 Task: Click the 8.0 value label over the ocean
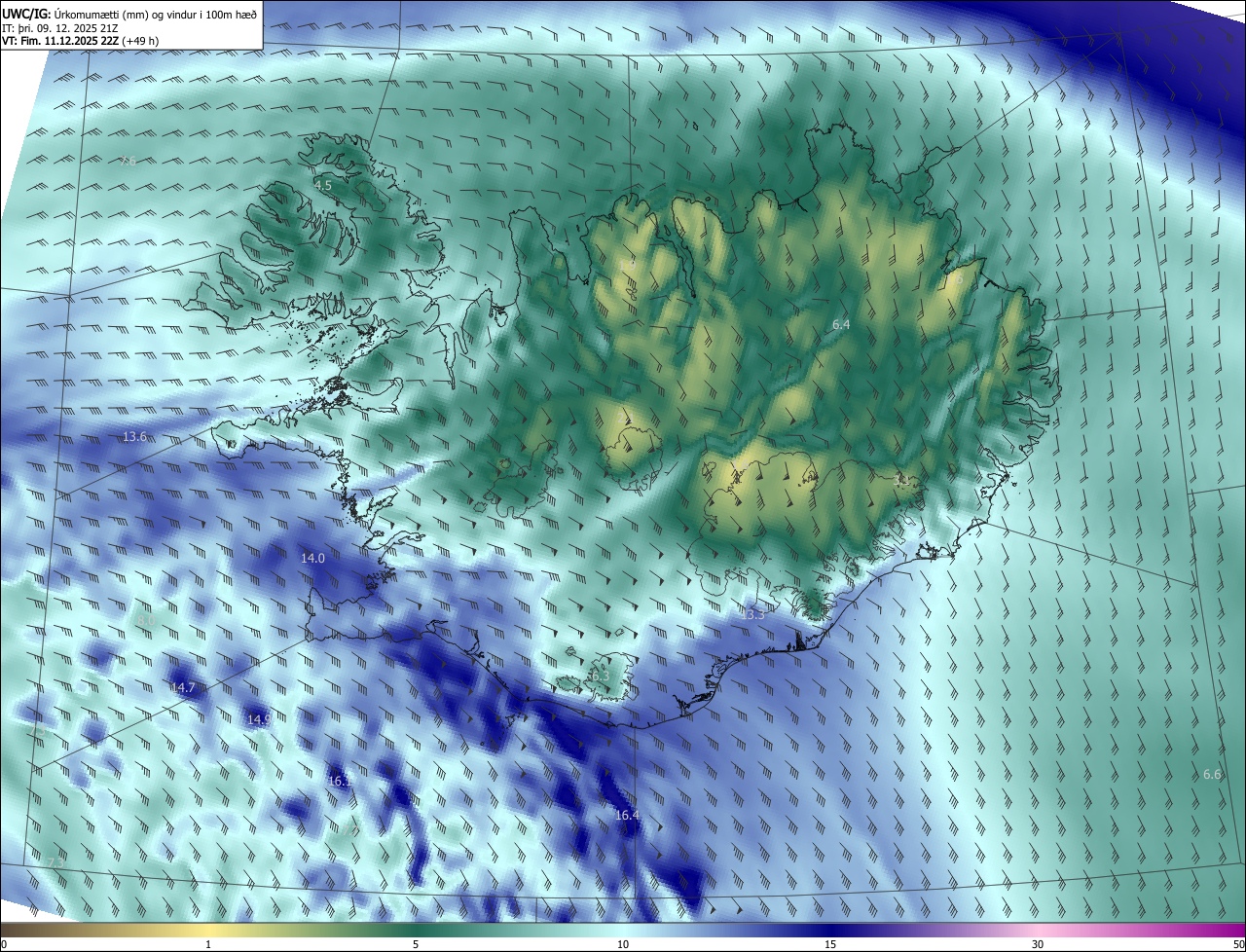click(146, 620)
